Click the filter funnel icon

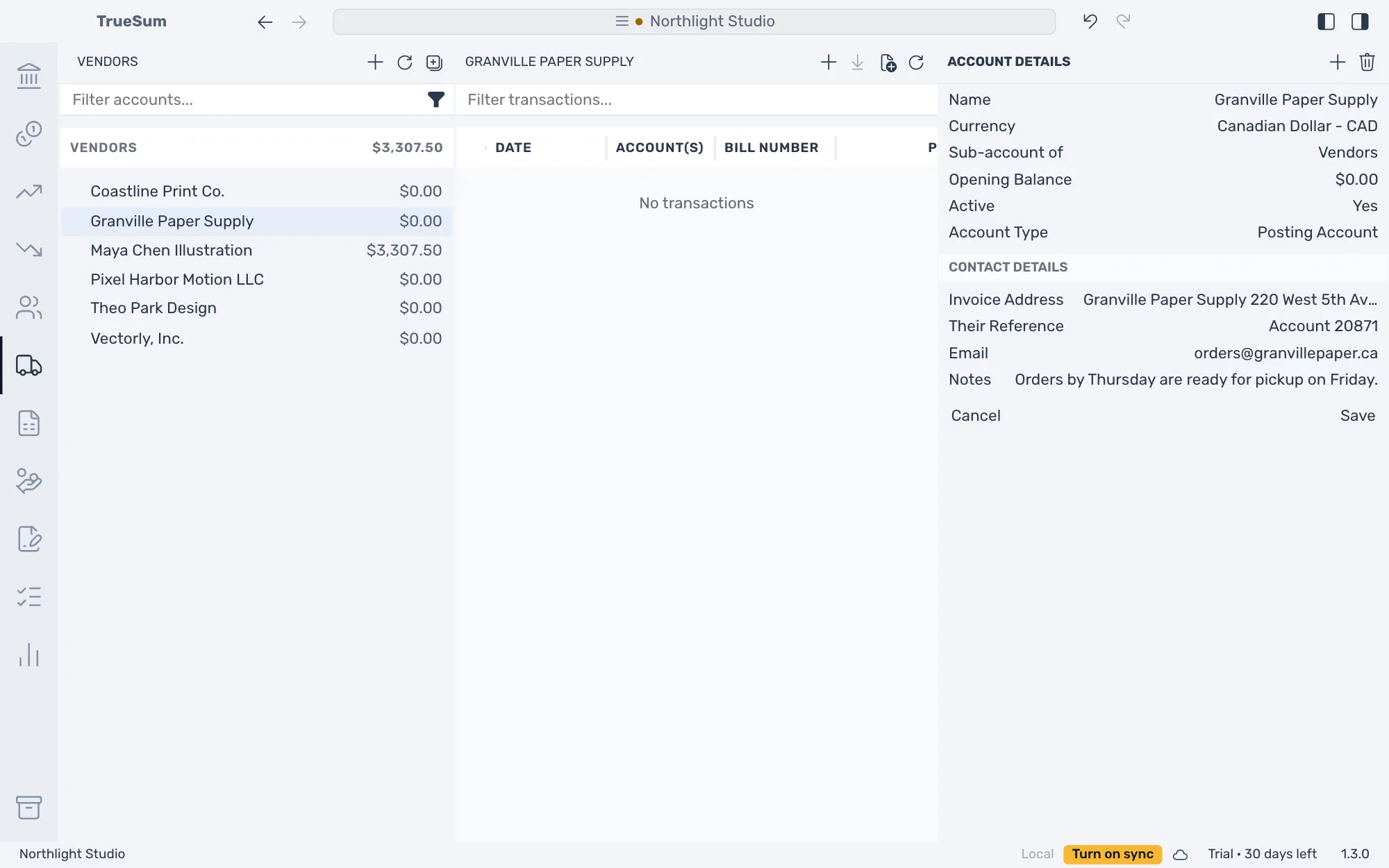435,100
